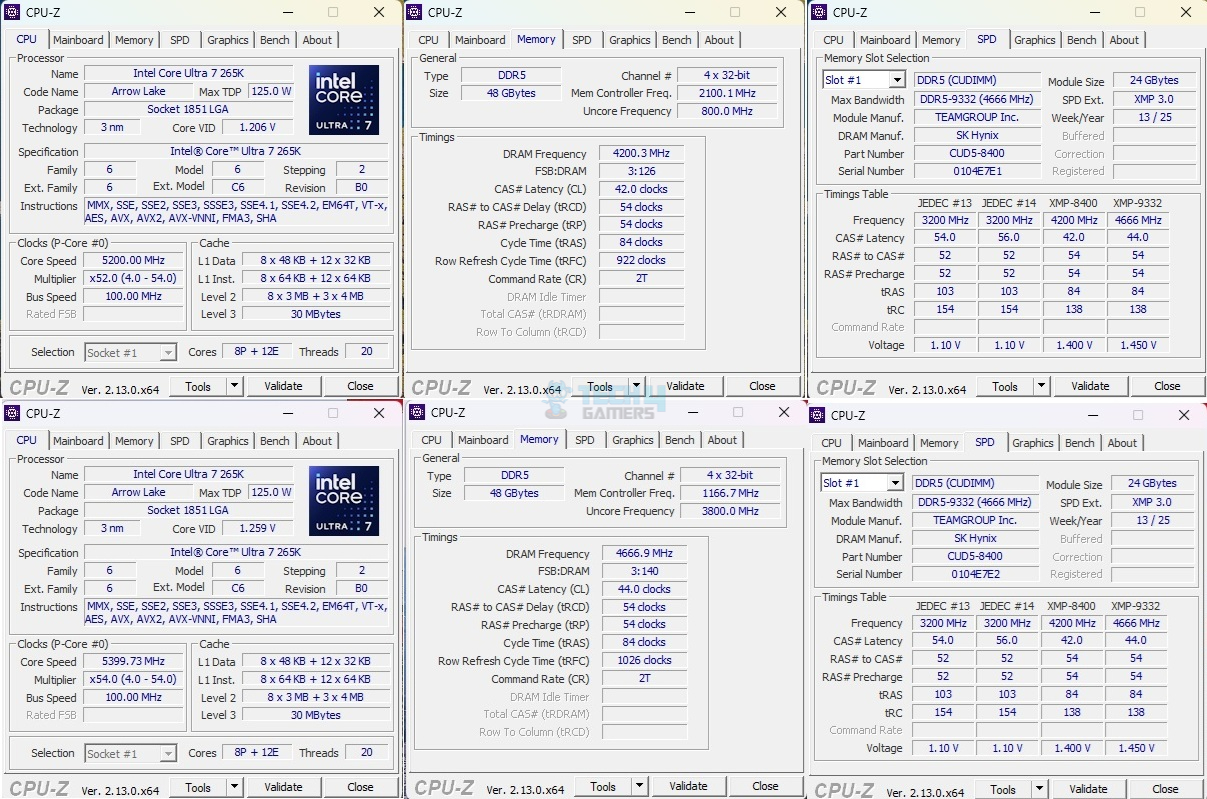Click Validate button in bottom-right SPD window
The height and width of the screenshot is (799, 1207).
point(1088,789)
